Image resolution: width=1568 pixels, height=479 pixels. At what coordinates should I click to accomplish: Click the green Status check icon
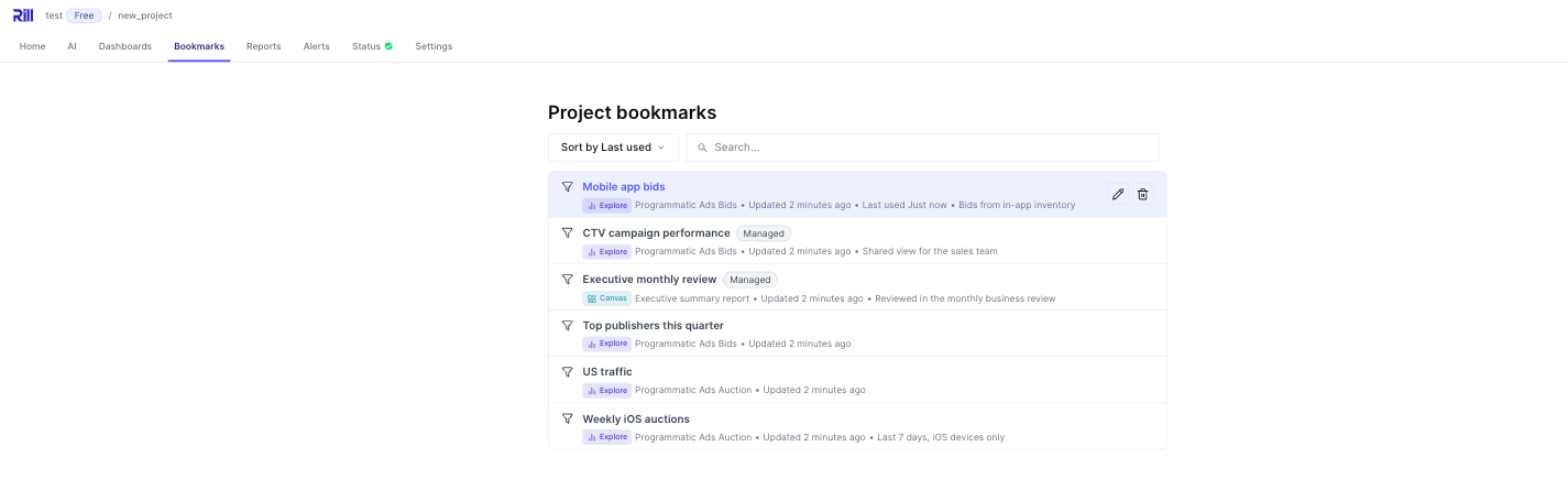click(x=388, y=46)
